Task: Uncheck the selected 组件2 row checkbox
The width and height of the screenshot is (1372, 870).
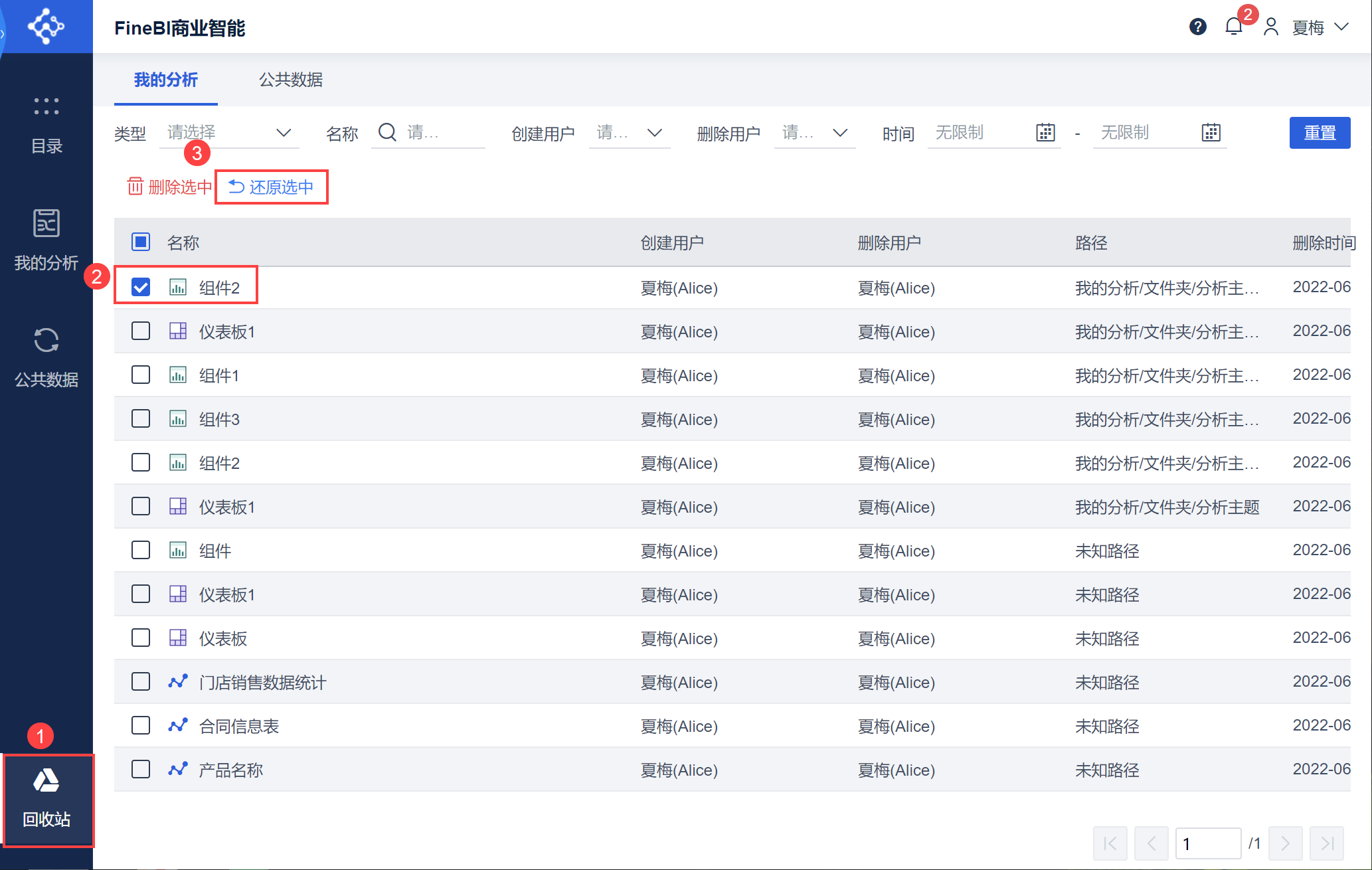Action: [x=141, y=287]
